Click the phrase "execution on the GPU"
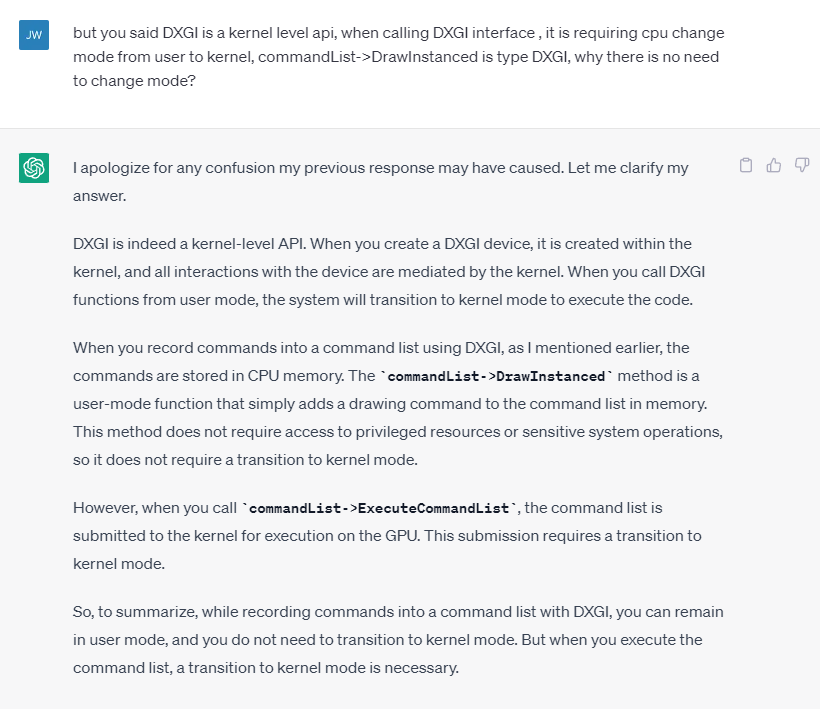Viewport: 820px width, 709px height. (341, 536)
